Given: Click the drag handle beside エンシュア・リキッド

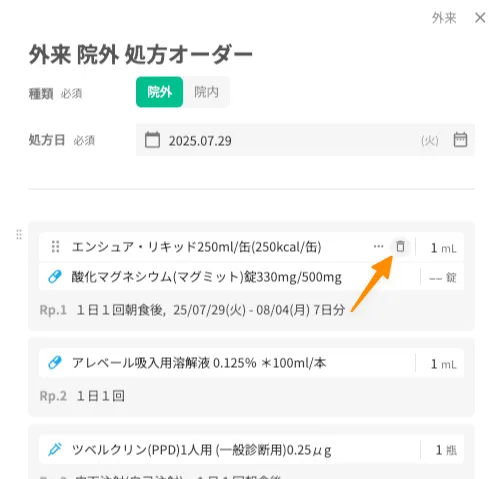Looking at the screenshot, I should coord(55,247).
